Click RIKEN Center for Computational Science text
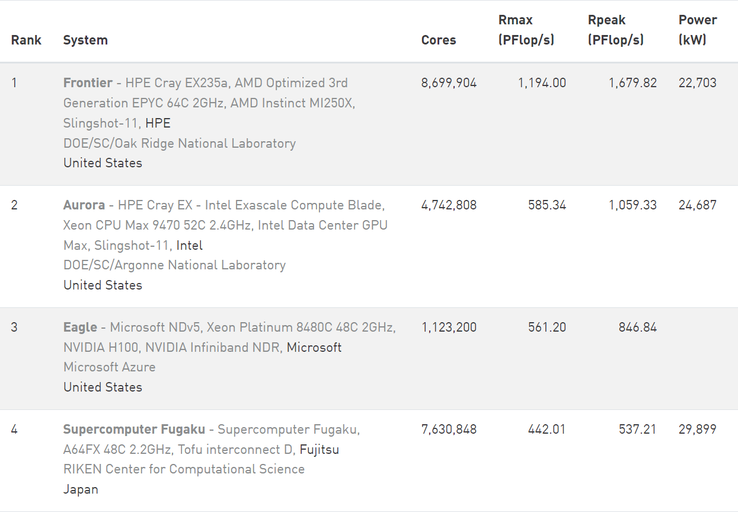Image resolution: width=738 pixels, height=512 pixels. pos(184,469)
